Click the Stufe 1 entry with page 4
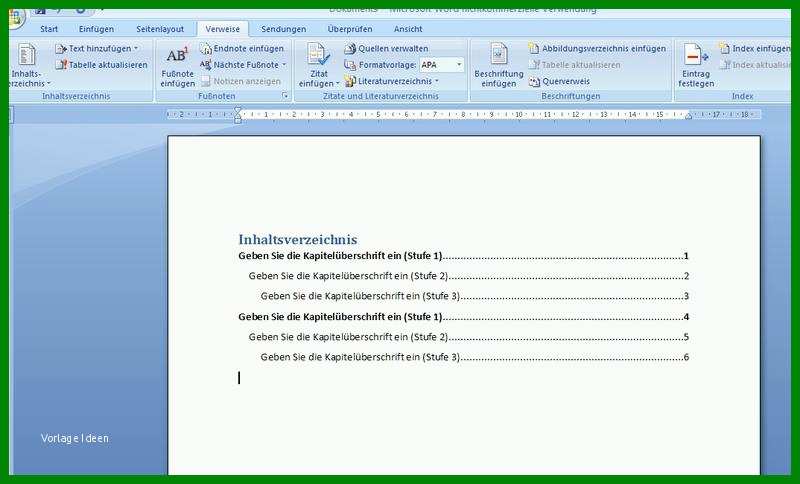 463,317
